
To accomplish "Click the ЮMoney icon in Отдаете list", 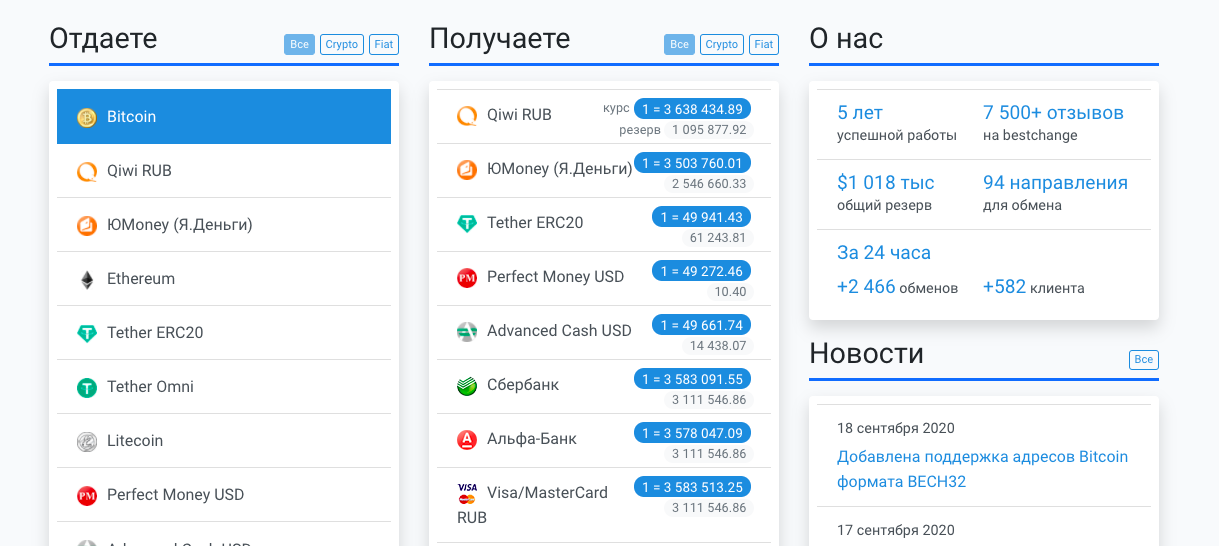I will click(x=87, y=225).
